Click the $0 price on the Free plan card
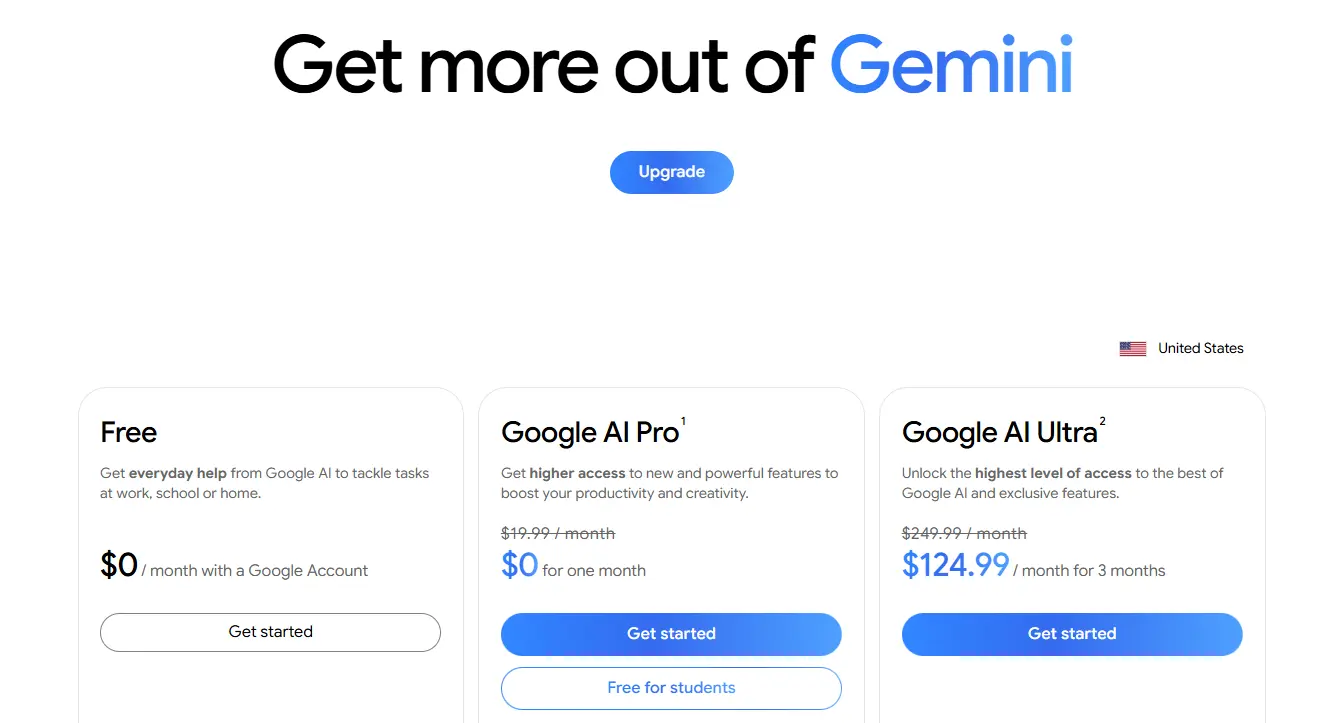This screenshot has height=723, width=1342. click(x=117, y=565)
